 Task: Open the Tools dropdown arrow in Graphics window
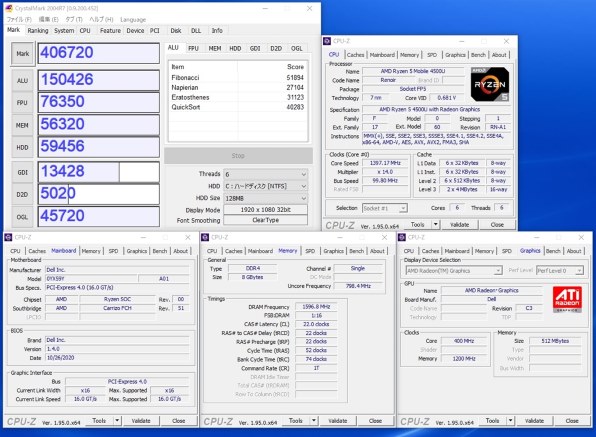(x=510, y=421)
